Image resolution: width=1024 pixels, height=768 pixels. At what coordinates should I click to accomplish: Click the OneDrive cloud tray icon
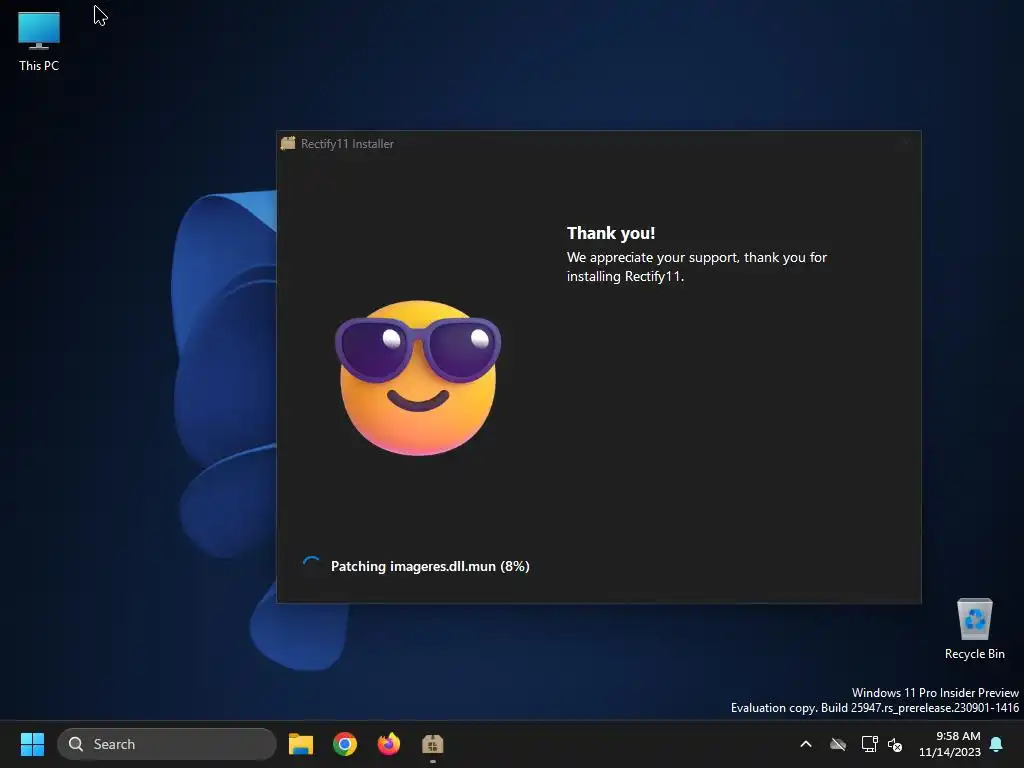(838, 744)
